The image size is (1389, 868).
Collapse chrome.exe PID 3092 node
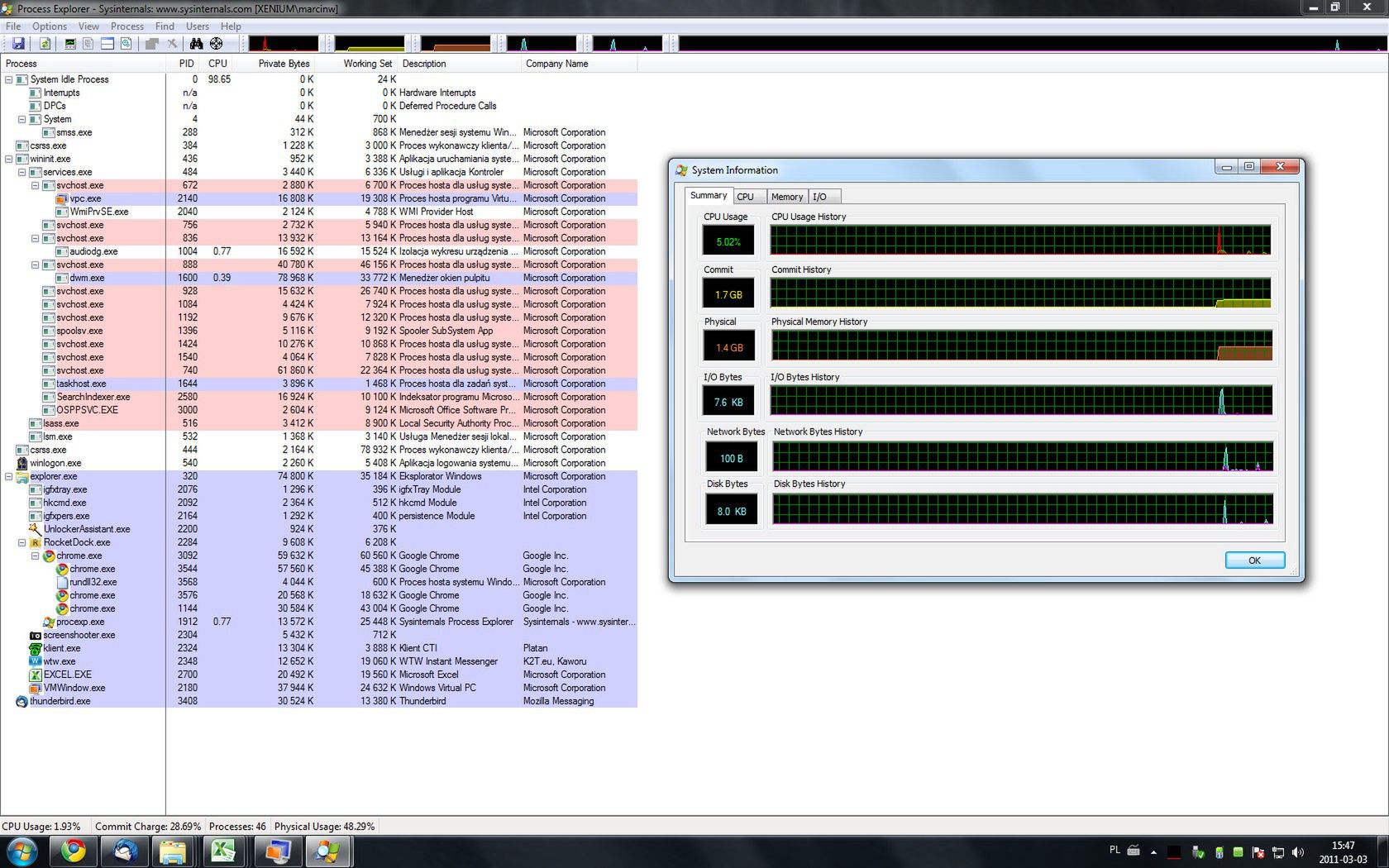[36, 556]
